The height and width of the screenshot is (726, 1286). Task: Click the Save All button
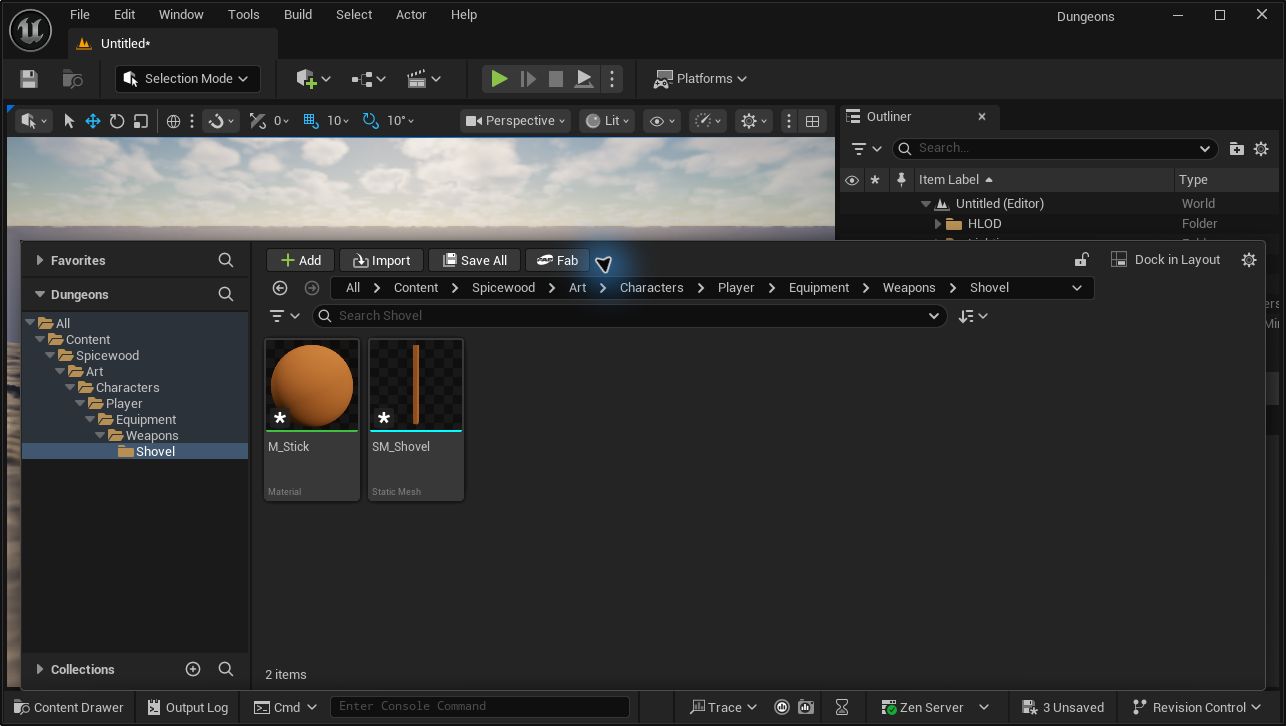pos(475,260)
